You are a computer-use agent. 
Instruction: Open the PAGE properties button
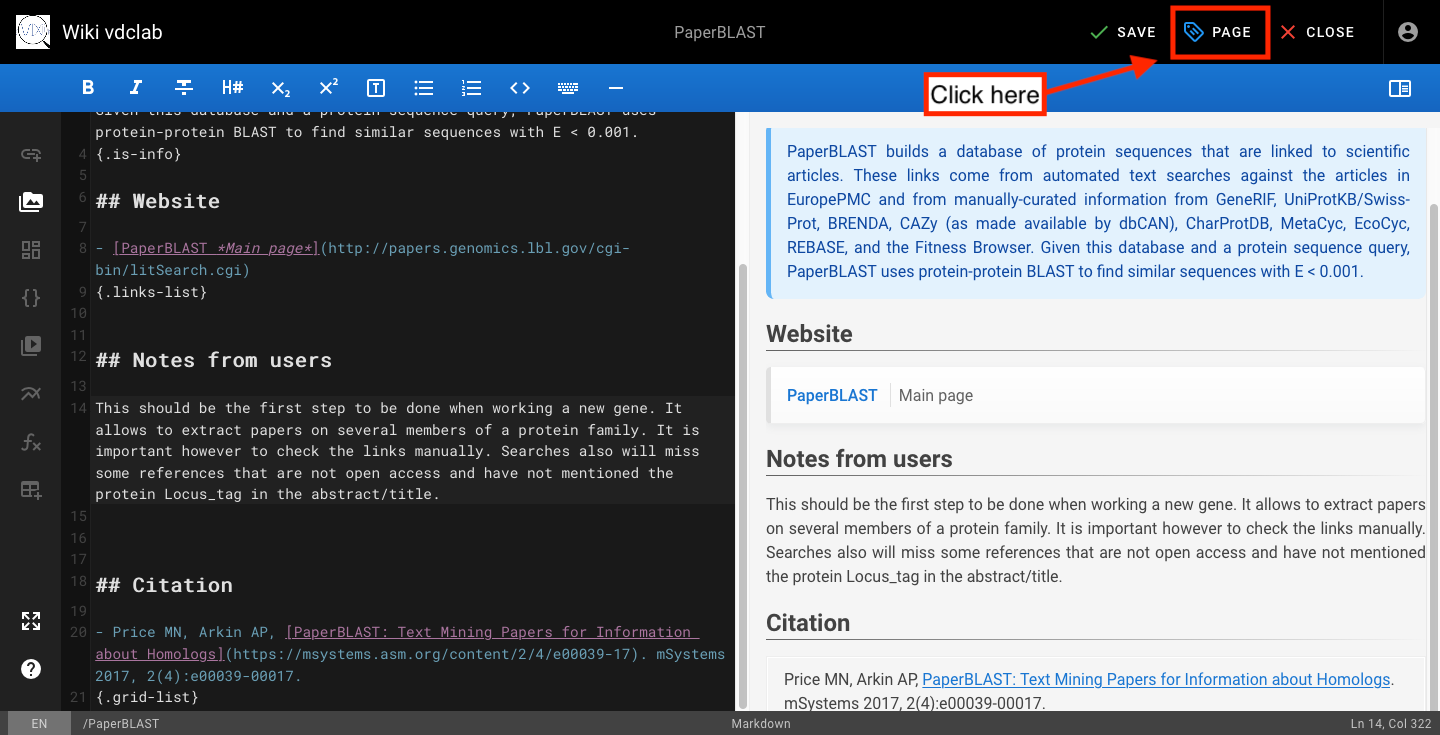pos(1218,32)
